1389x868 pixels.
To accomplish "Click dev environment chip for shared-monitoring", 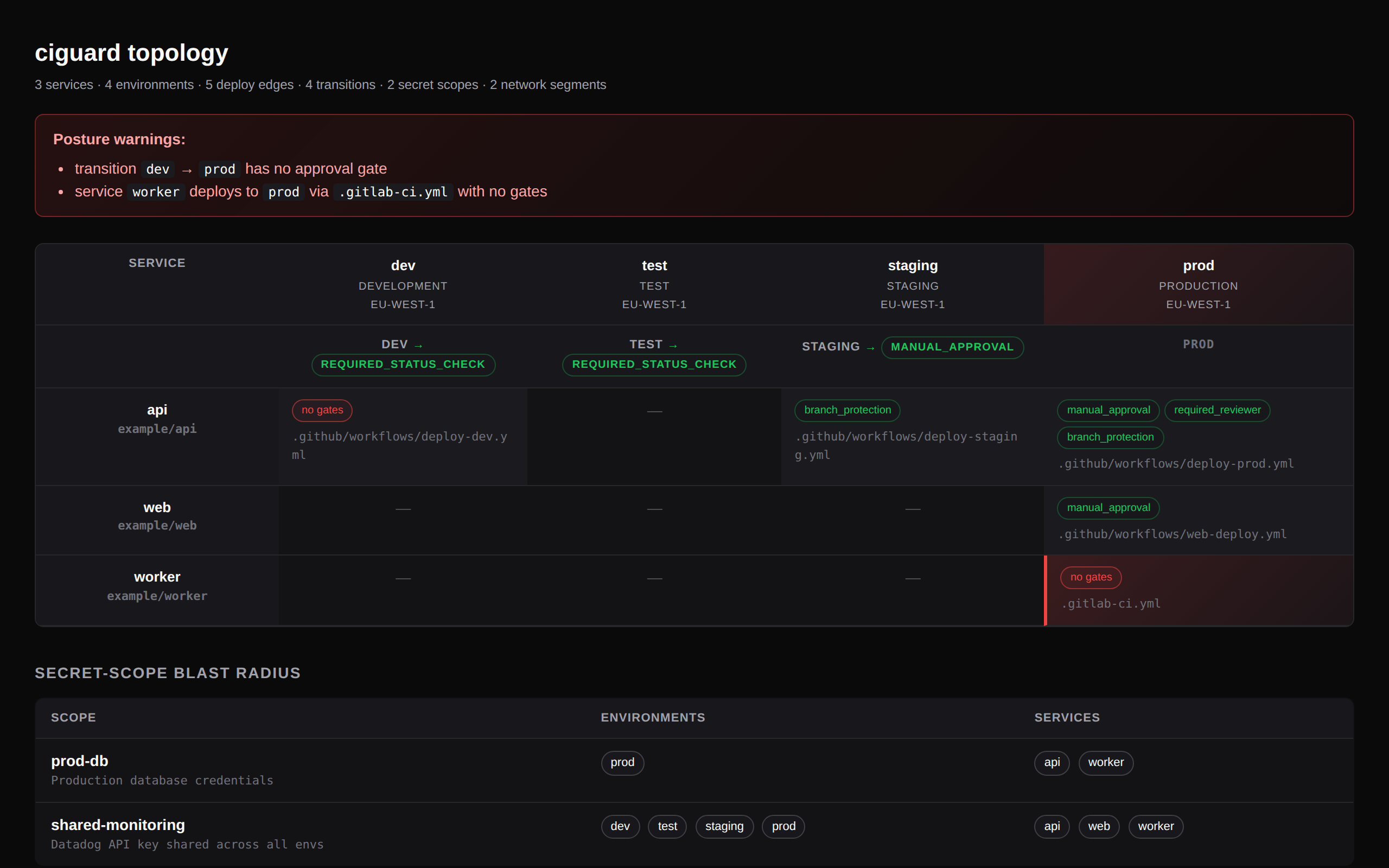I will 620,827.
